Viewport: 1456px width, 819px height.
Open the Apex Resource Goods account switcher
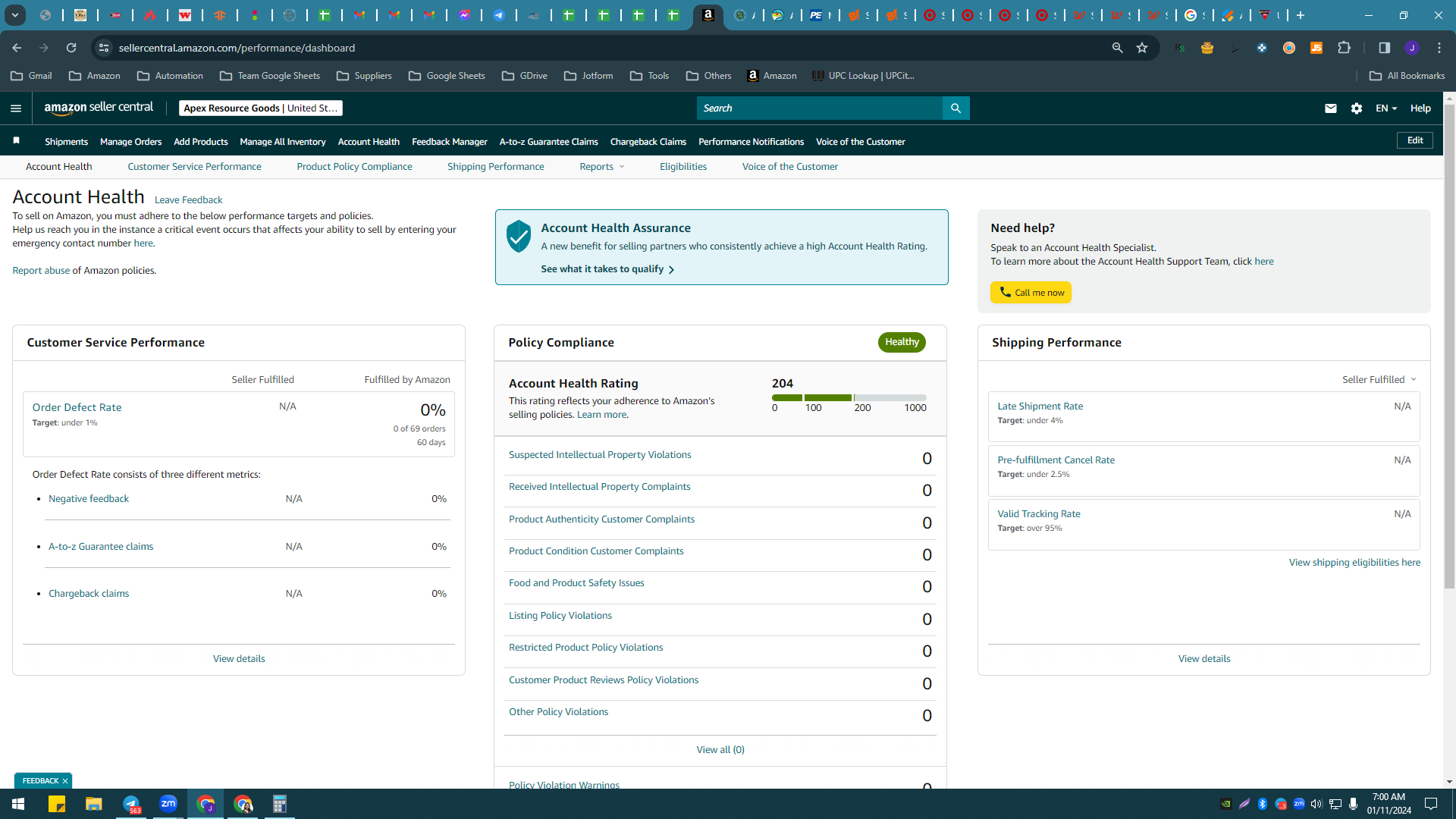[261, 108]
